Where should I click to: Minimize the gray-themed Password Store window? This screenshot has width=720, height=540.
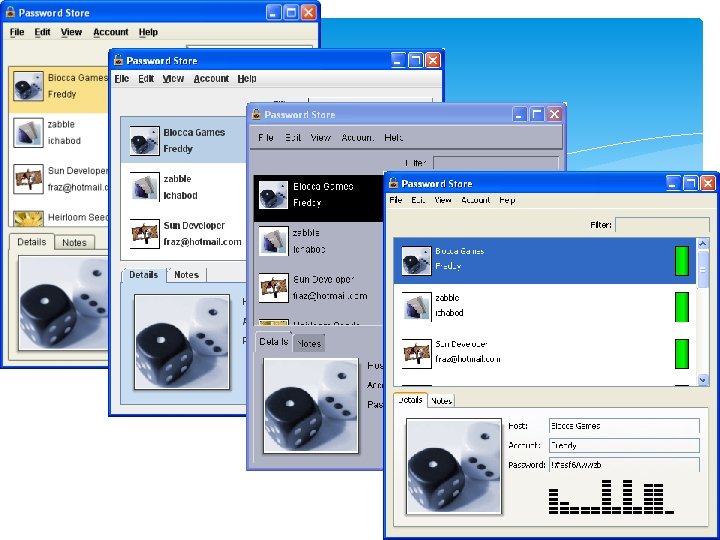(x=519, y=114)
